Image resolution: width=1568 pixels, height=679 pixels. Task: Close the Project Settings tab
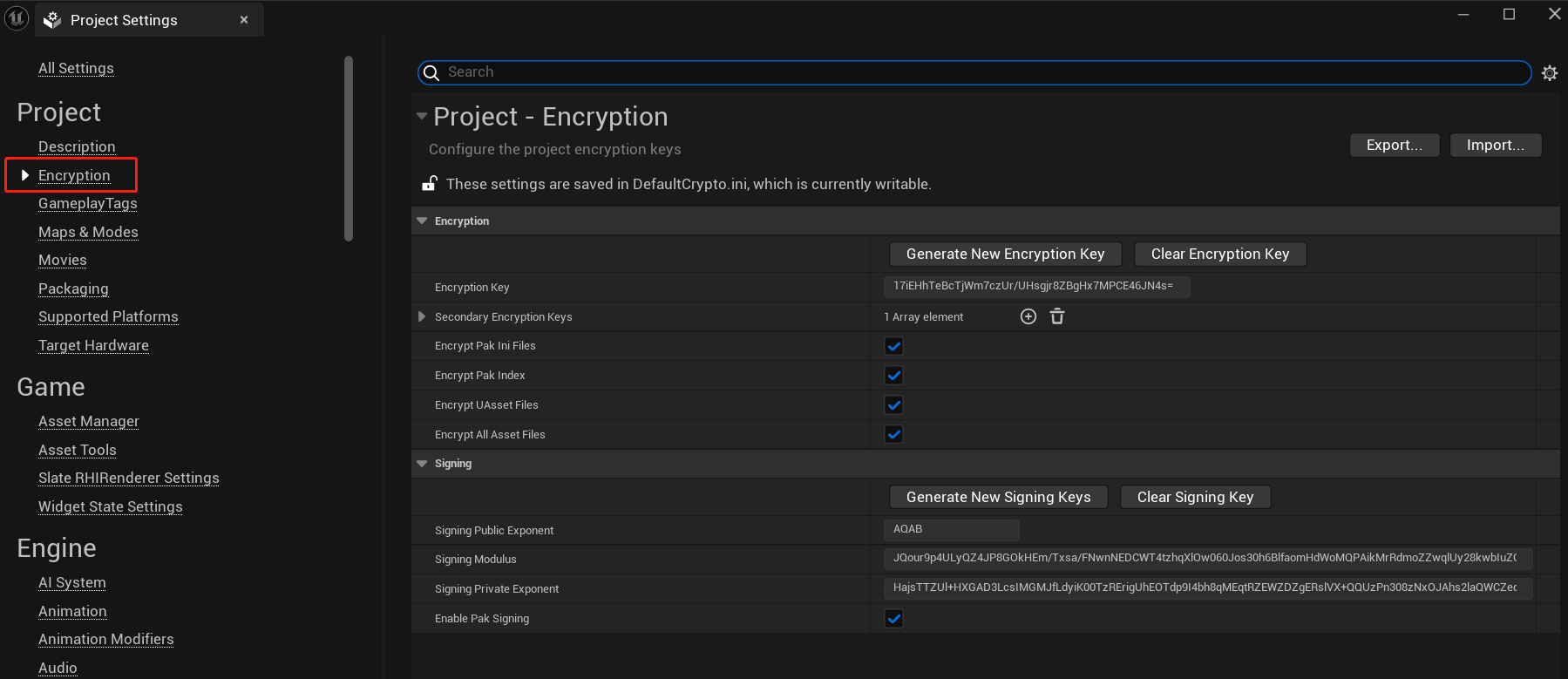pyautogui.click(x=244, y=19)
